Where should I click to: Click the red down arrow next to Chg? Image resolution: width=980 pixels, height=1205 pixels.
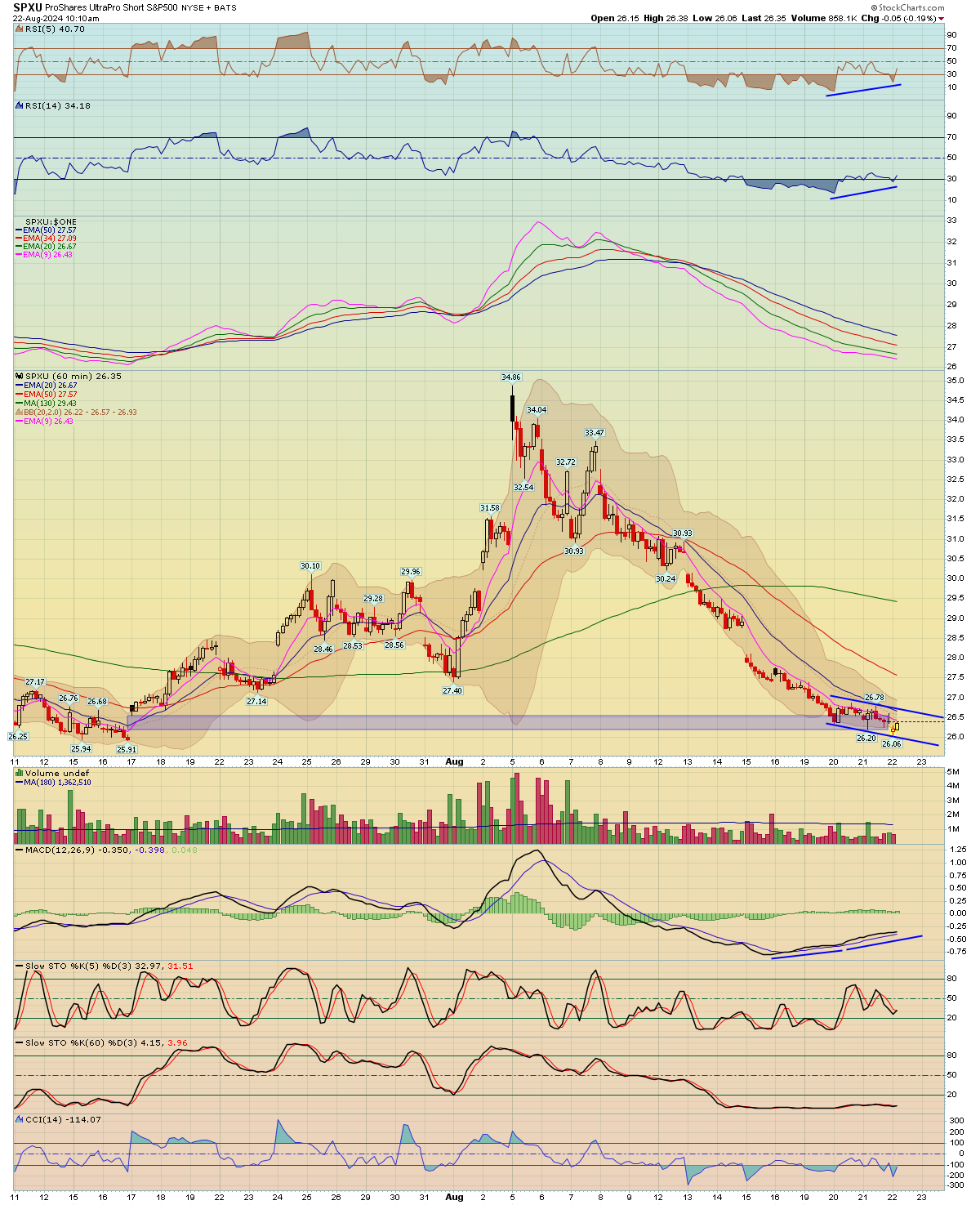point(942,18)
